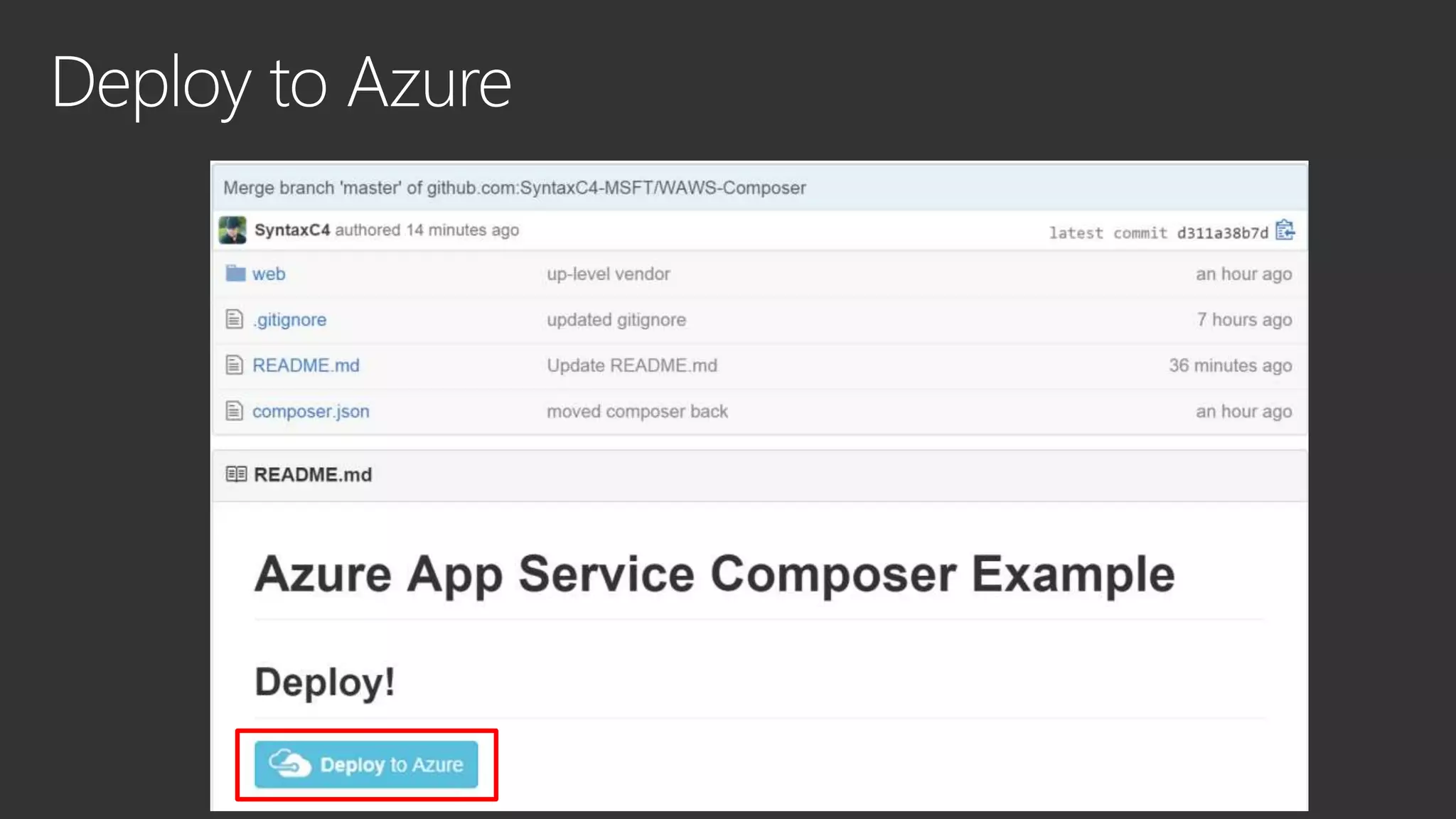Open the 'Update README.md' commit message

(x=631, y=365)
